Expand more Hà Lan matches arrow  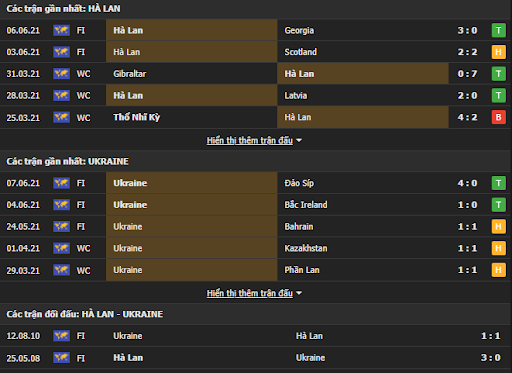click(x=299, y=141)
